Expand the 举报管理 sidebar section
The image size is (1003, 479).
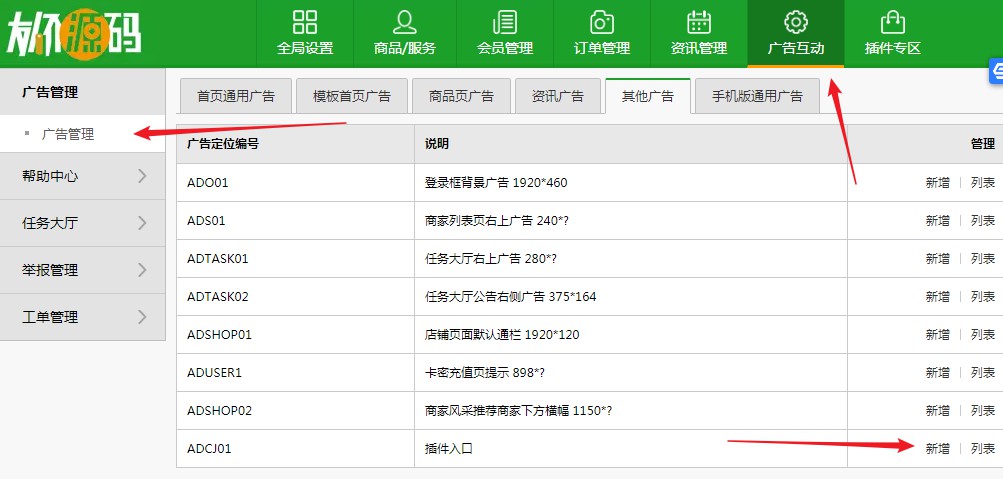point(82,270)
